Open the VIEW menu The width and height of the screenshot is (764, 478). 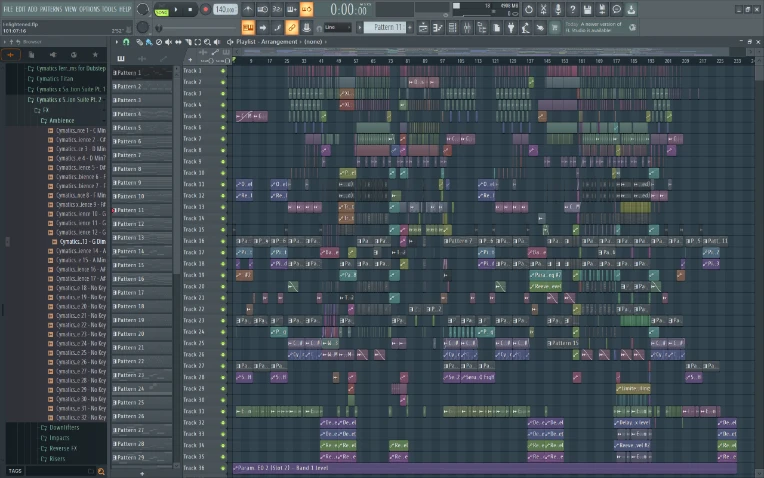pos(71,9)
